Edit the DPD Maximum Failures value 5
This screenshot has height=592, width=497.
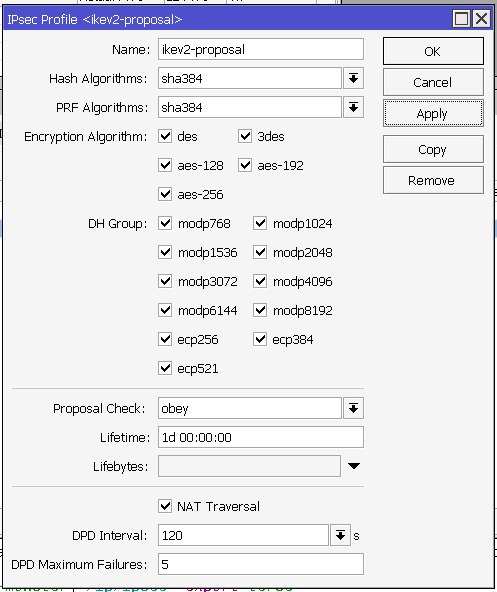click(x=261, y=564)
